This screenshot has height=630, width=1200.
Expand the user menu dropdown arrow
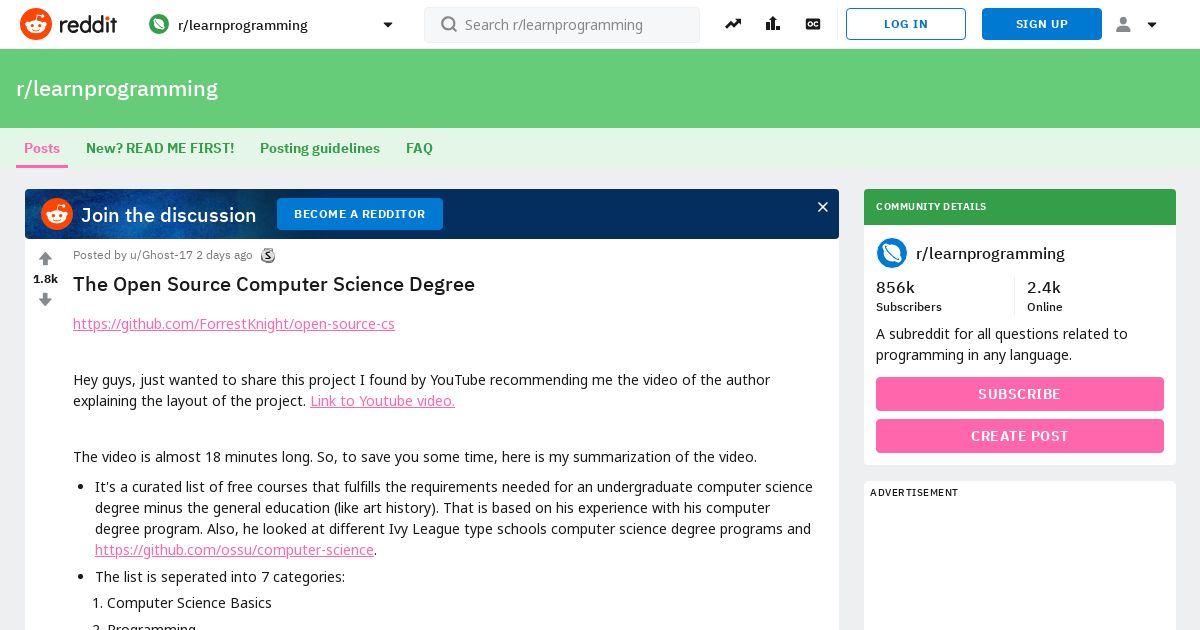click(x=1152, y=25)
